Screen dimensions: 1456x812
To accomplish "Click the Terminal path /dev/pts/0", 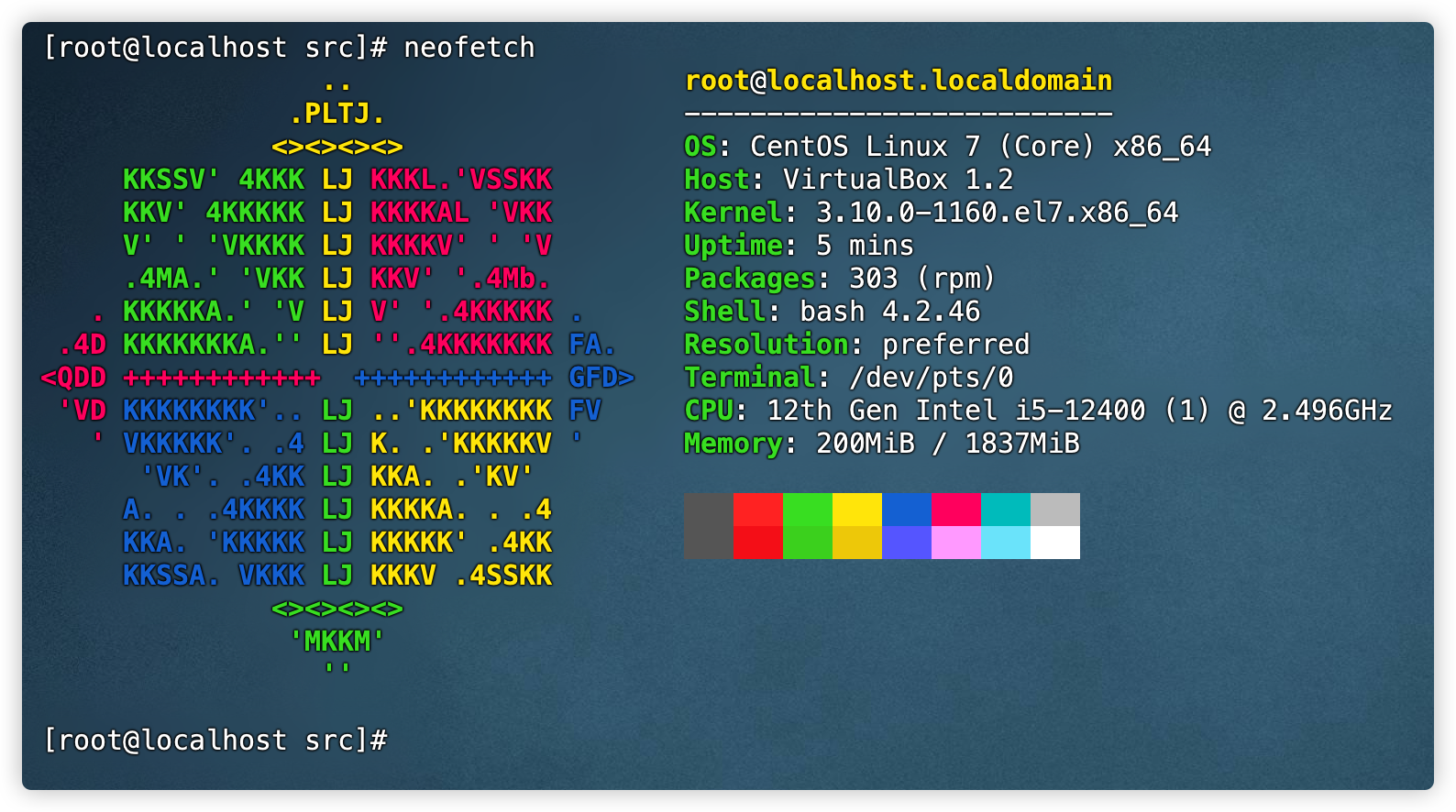I will point(931,378).
